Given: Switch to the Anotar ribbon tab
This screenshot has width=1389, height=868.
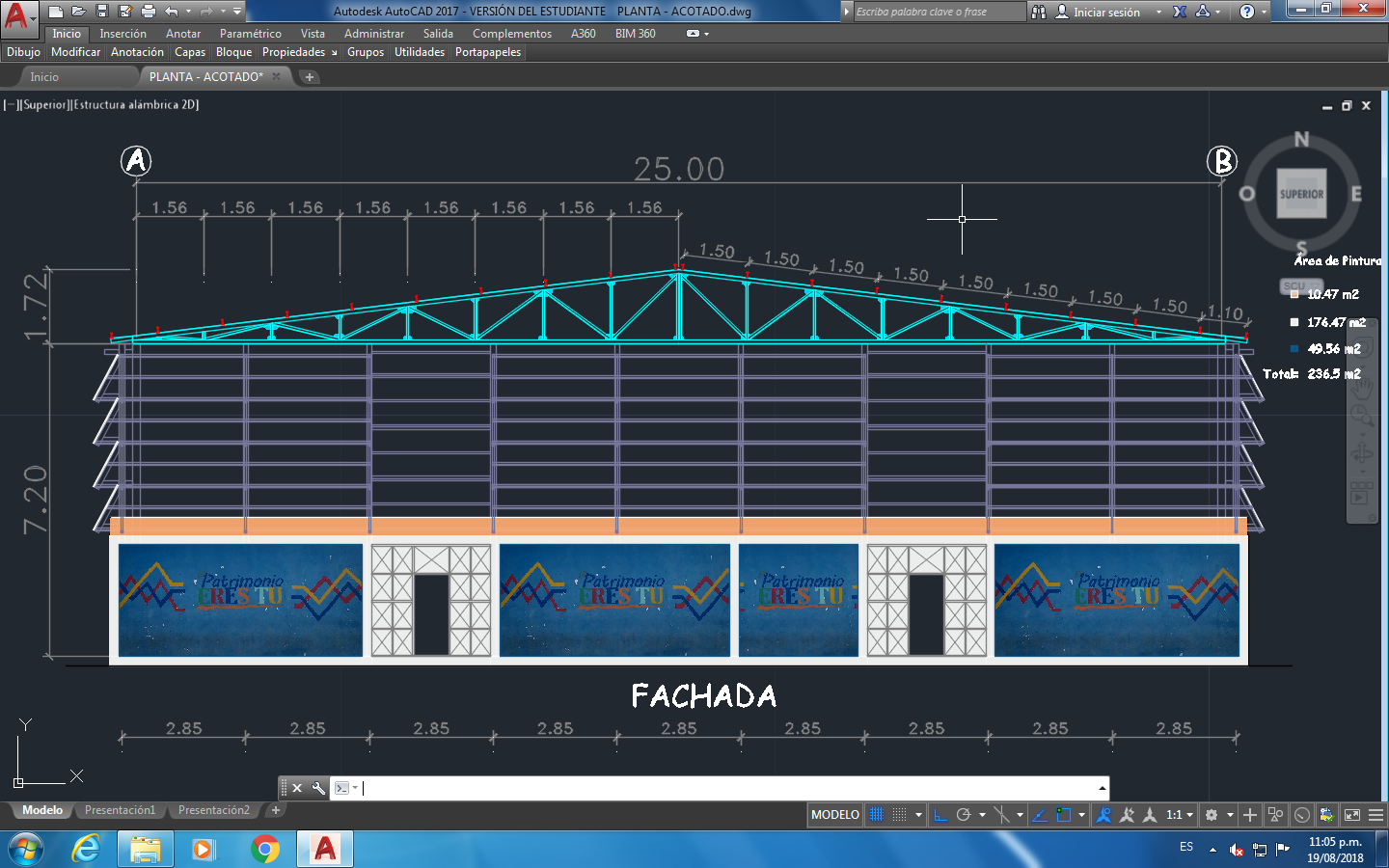Looking at the screenshot, I should point(183,34).
